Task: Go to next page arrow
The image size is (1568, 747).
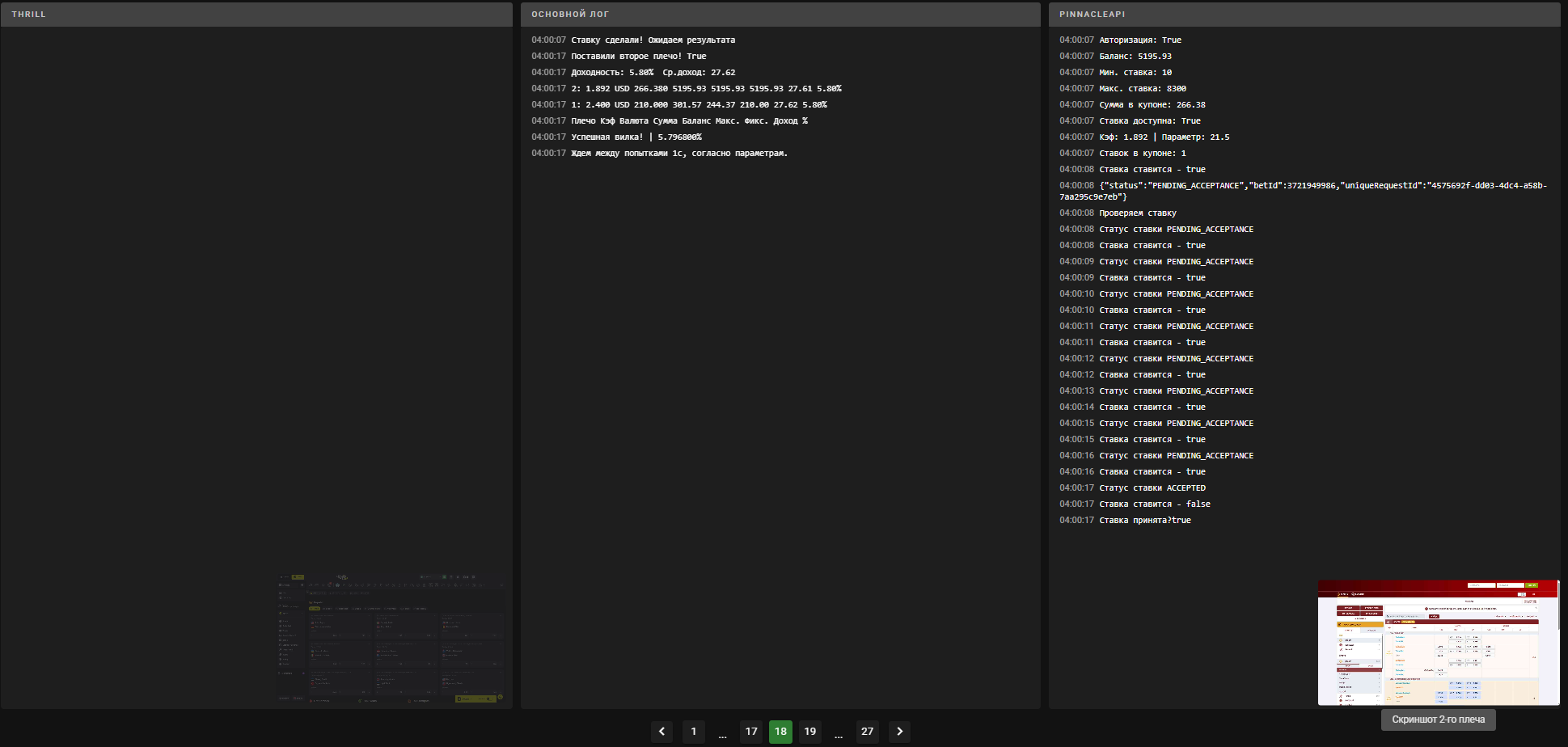Action: coord(899,732)
